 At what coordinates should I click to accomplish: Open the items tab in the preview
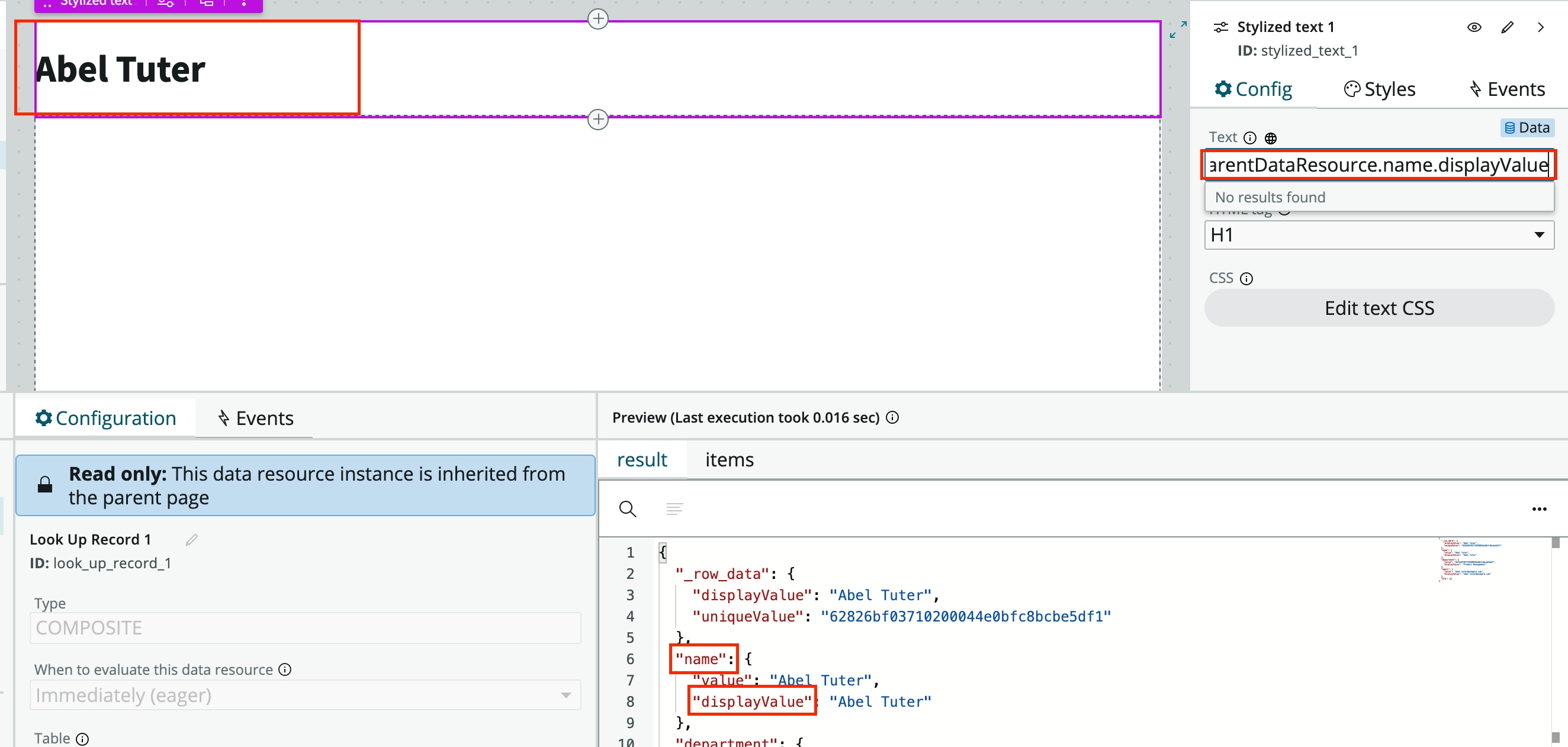tap(728, 459)
